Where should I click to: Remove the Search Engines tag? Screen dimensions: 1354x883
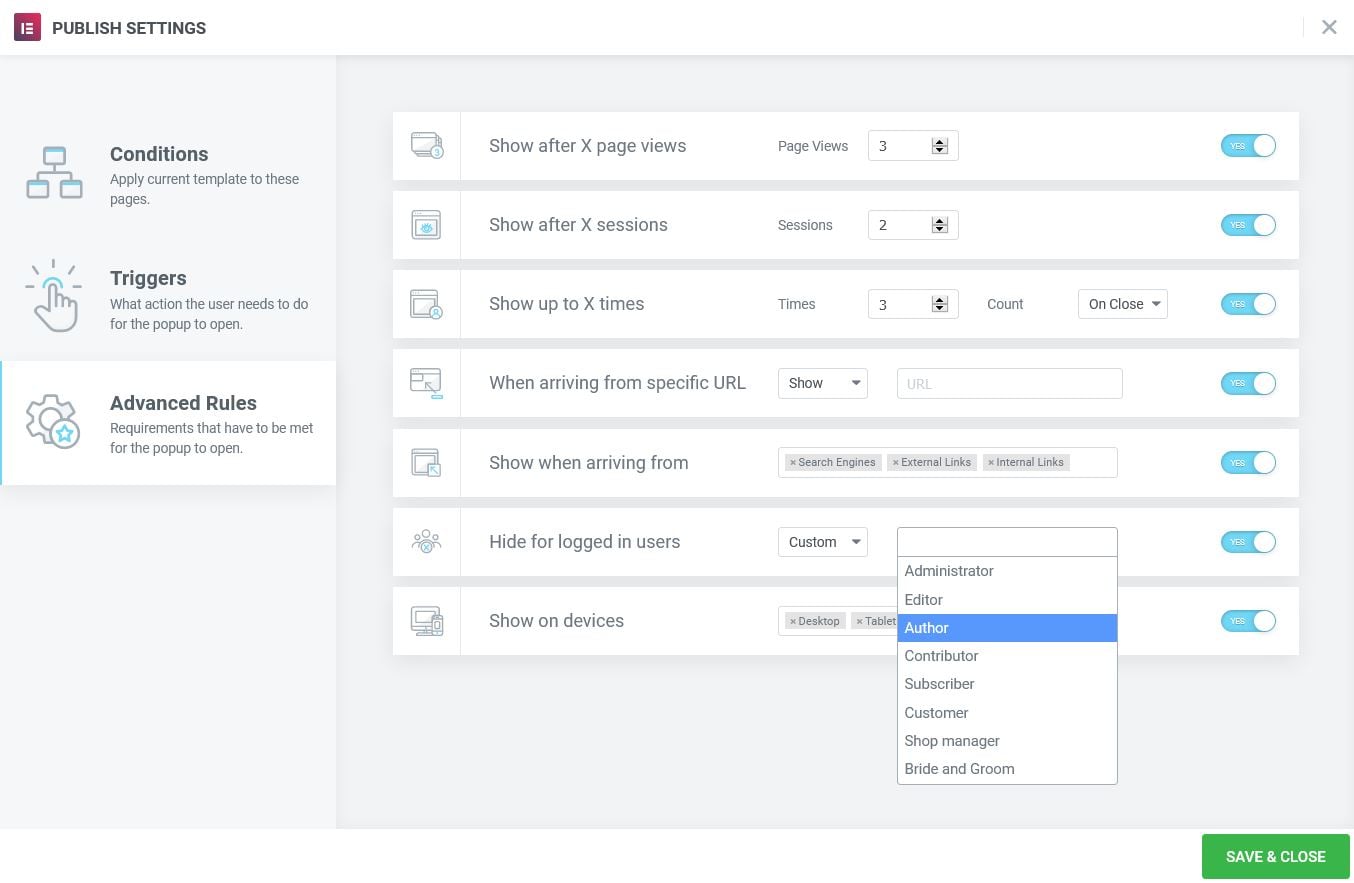793,463
